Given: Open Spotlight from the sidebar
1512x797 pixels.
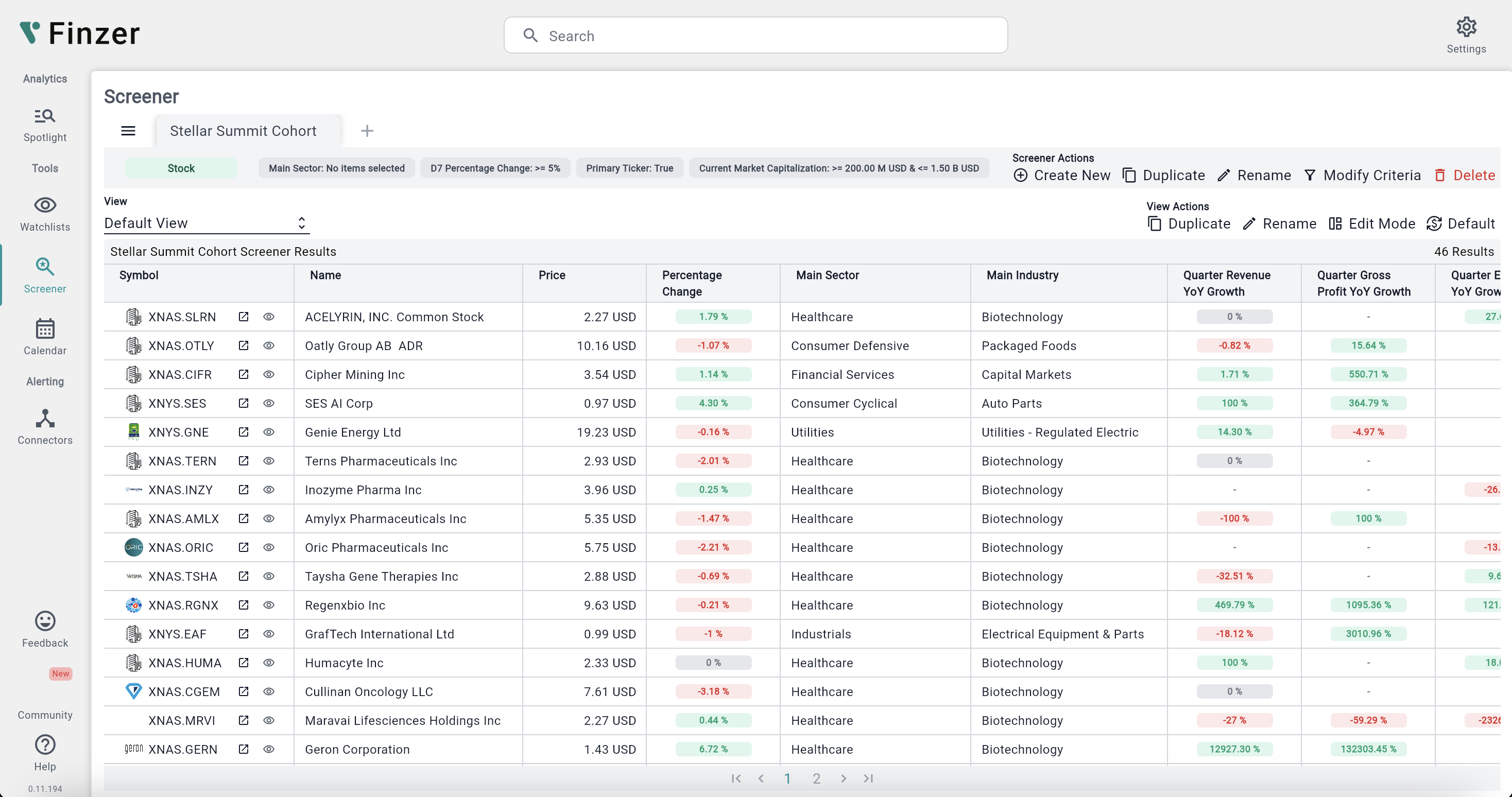Looking at the screenshot, I should coord(45,125).
